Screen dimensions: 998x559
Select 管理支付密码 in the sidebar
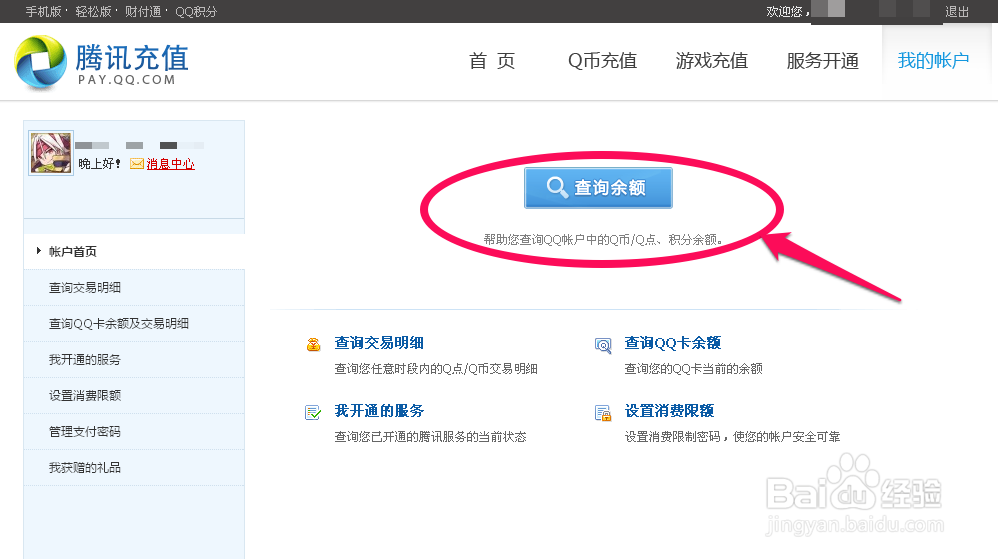[x=134, y=432]
